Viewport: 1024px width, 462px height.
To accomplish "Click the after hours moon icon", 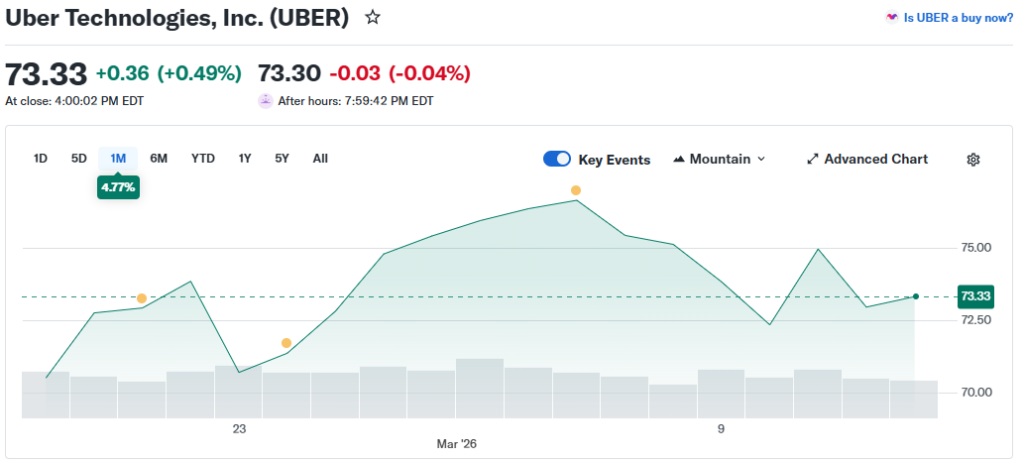I will 265,100.
